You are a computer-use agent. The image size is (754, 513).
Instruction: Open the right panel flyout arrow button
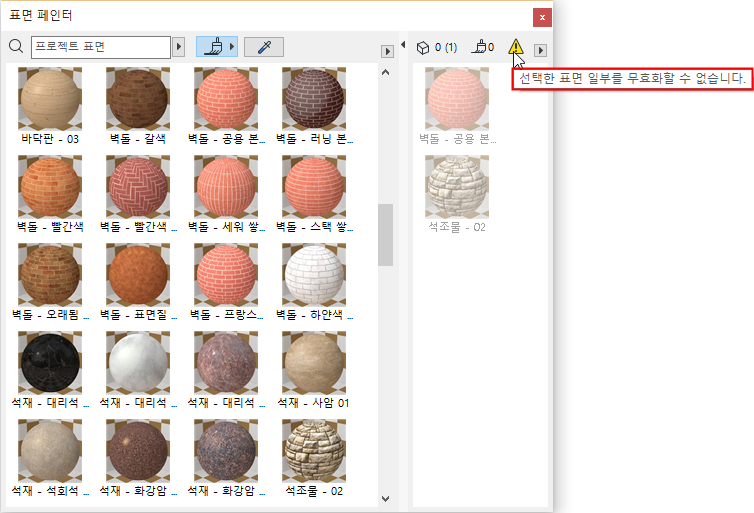pos(540,50)
